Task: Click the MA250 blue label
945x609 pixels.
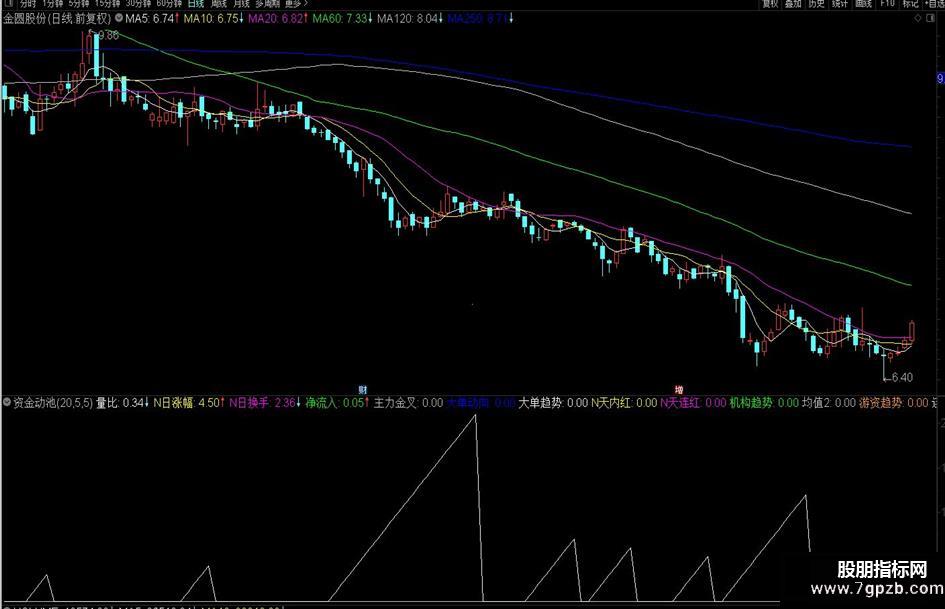Action: pyautogui.click(x=480, y=19)
